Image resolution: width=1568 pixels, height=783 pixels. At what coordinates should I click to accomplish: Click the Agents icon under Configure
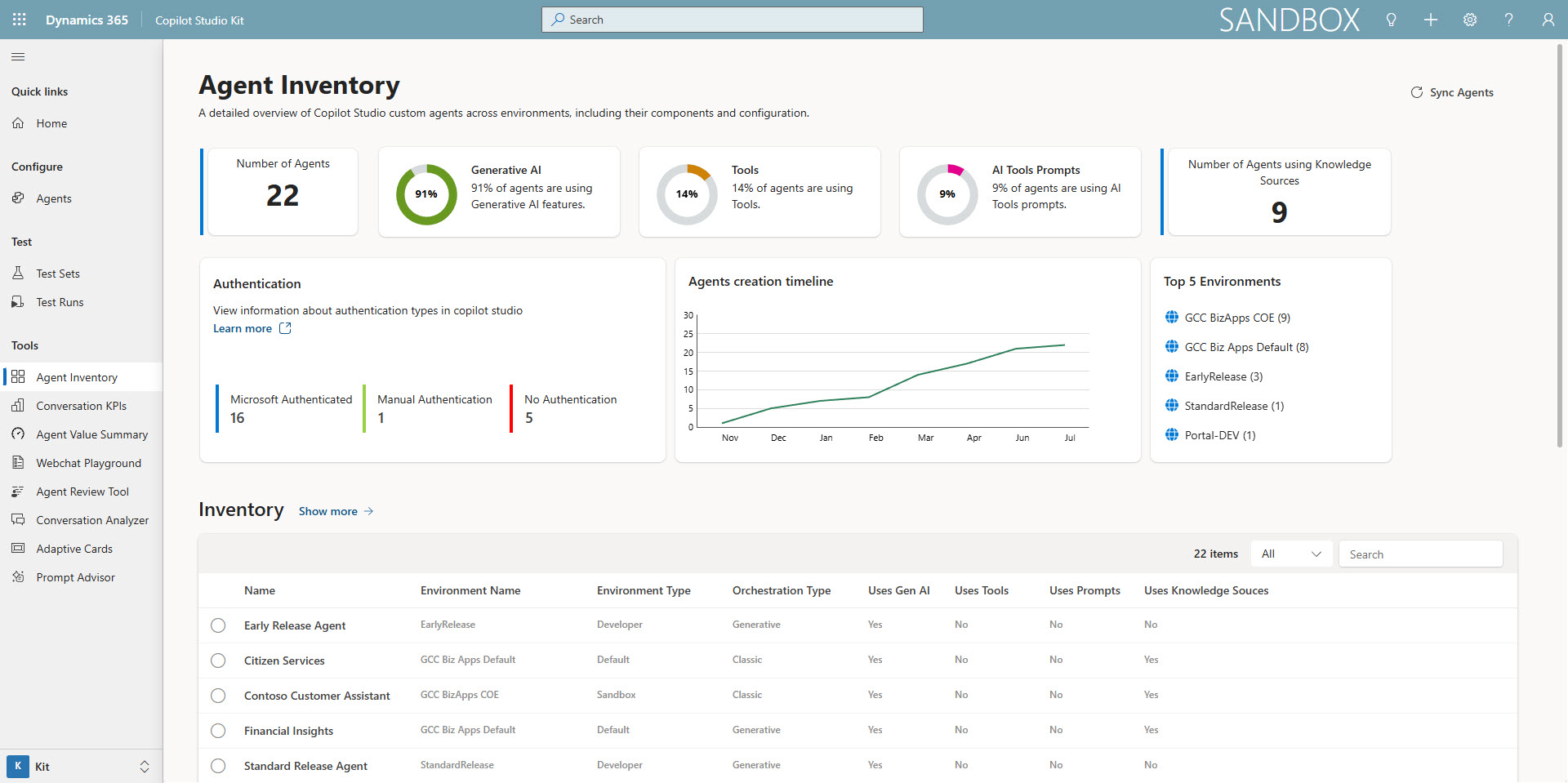[x=18, y=198]
